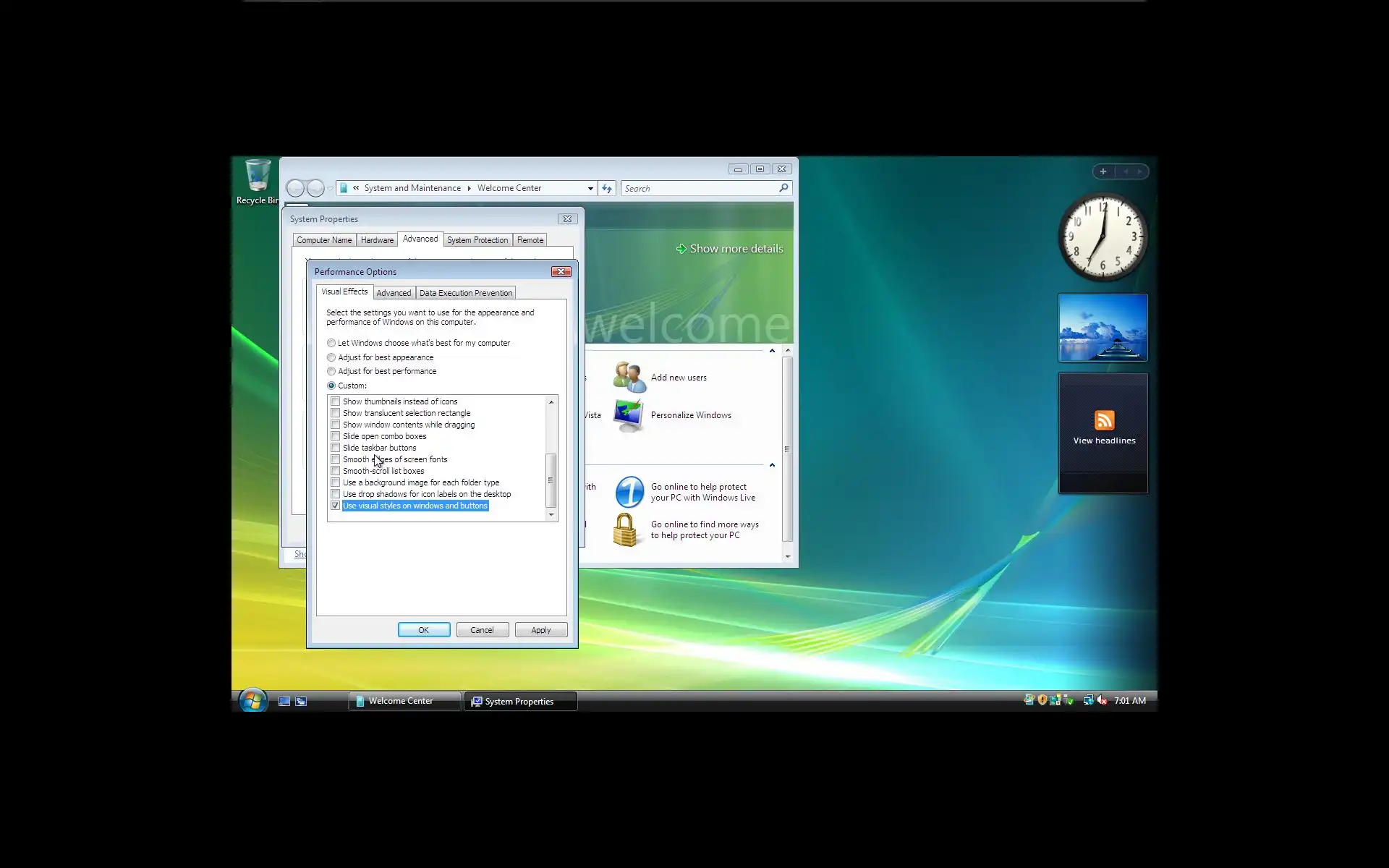Collapse the Get started section chevron
The image size is (1389, 868).
click(x=772, y=351)
